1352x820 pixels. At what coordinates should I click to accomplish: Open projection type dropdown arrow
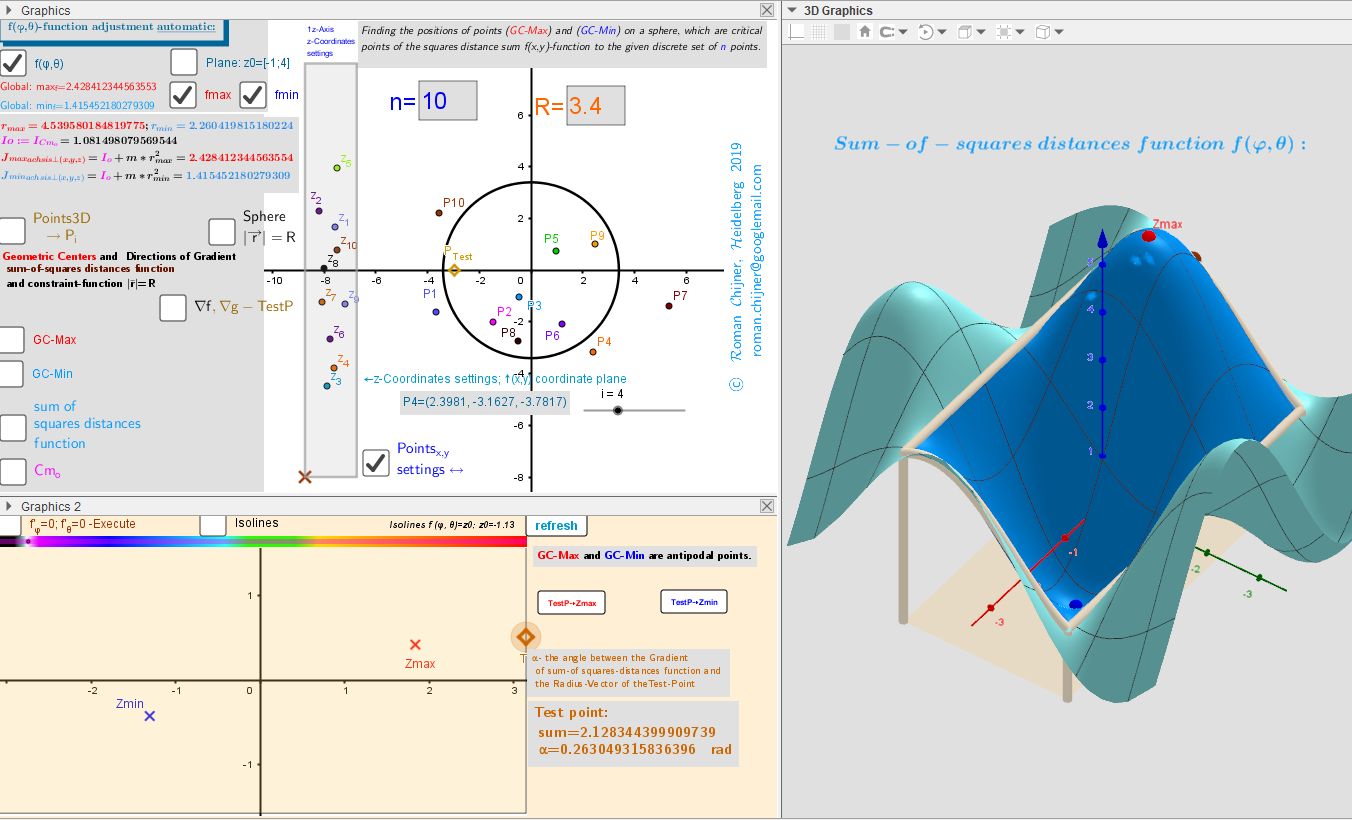(x=1058, y=32)
